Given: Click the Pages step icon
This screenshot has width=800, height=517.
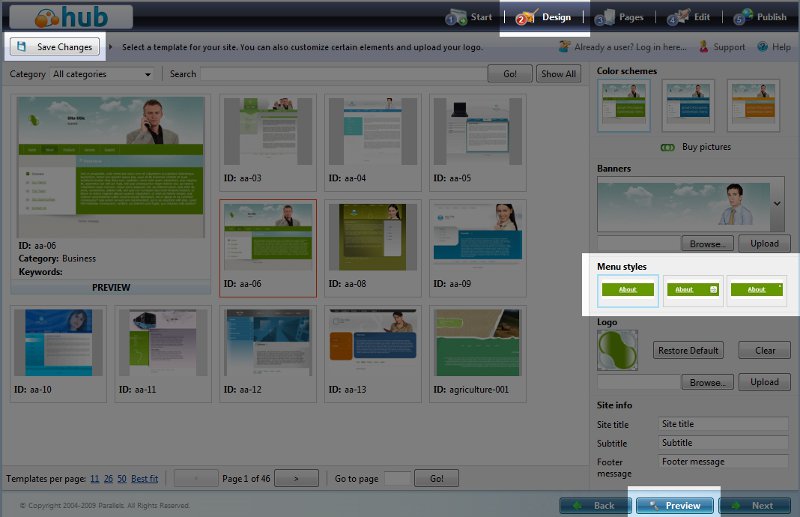Looking at the screenshot, I should point(605,17).
